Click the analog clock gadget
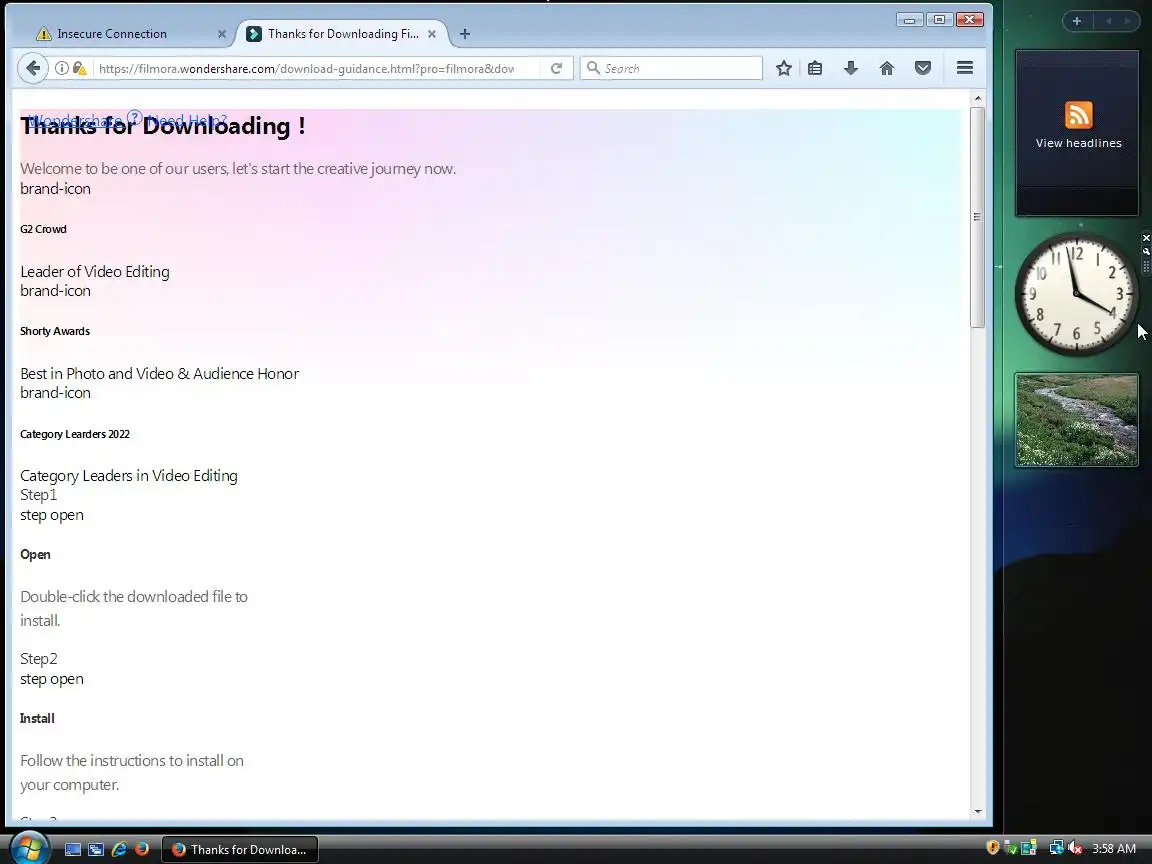 coord(1076,294)
